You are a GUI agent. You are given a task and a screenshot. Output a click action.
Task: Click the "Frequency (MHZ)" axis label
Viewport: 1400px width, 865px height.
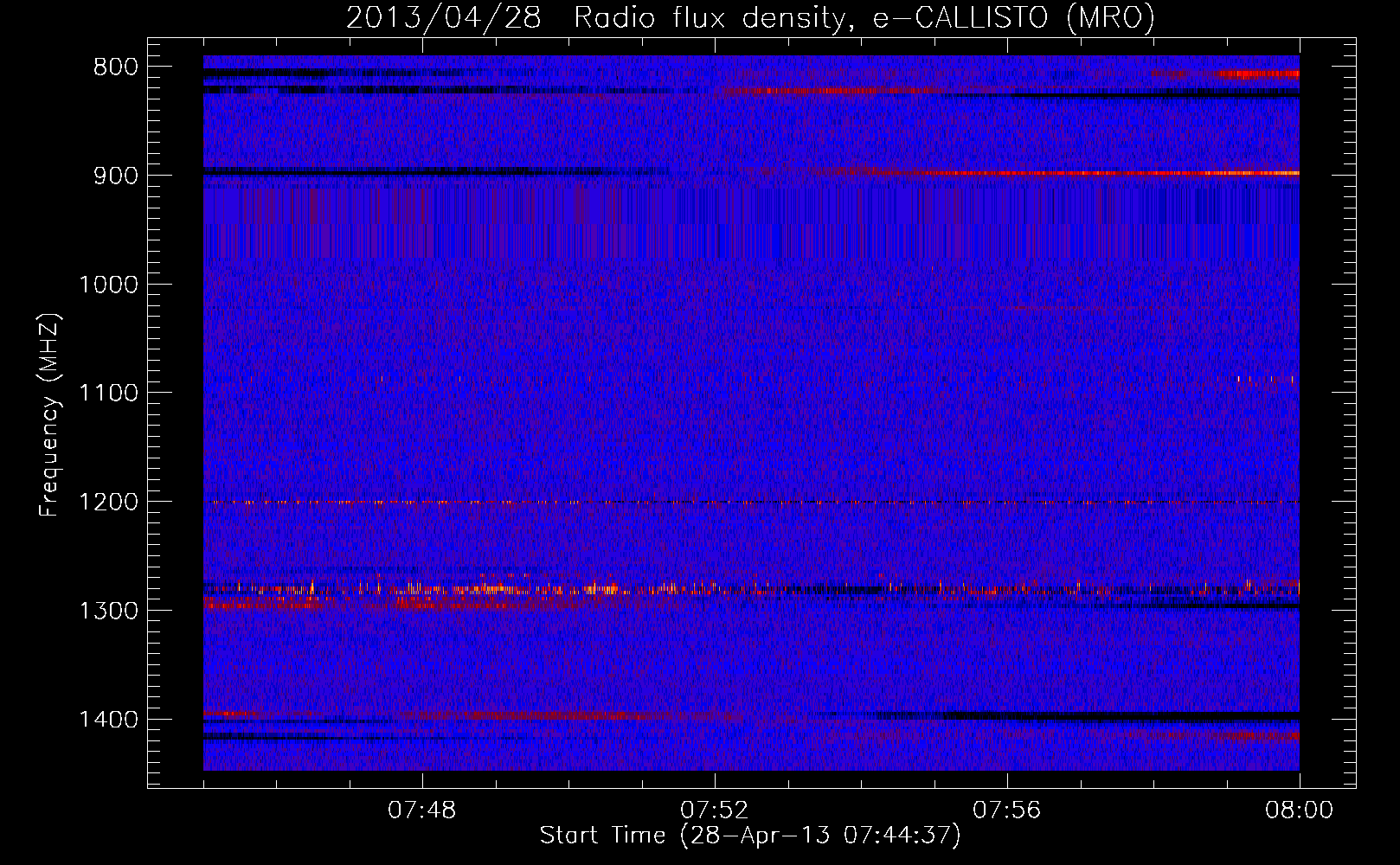point(49,415)
